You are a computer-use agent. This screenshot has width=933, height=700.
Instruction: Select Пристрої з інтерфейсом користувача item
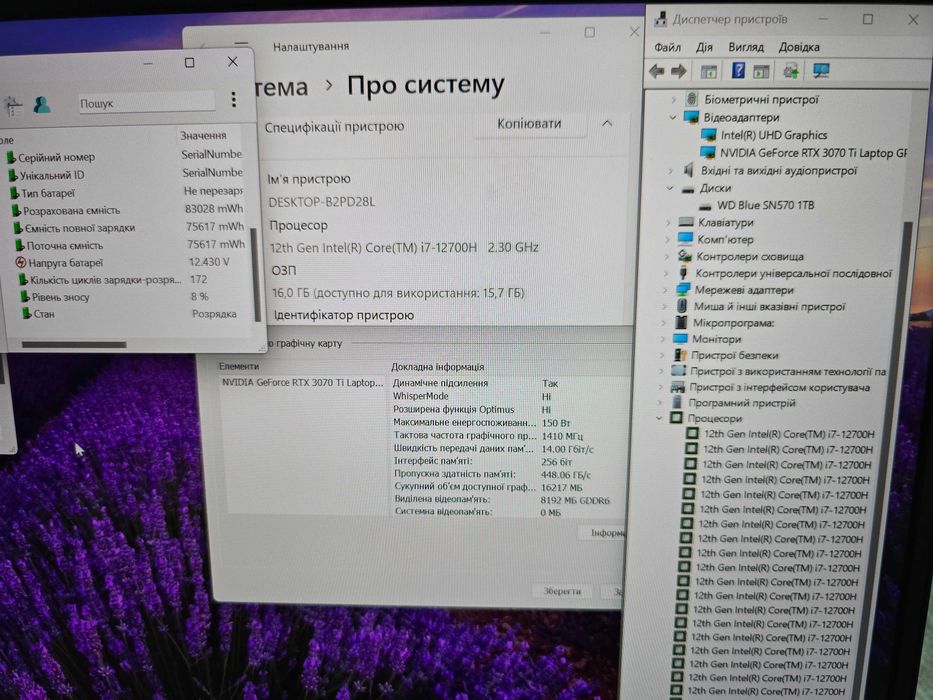click(779, 388)
